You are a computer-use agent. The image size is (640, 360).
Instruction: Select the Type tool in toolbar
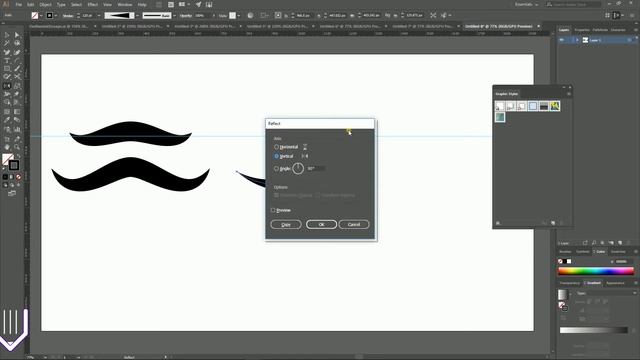pos(7,60)
